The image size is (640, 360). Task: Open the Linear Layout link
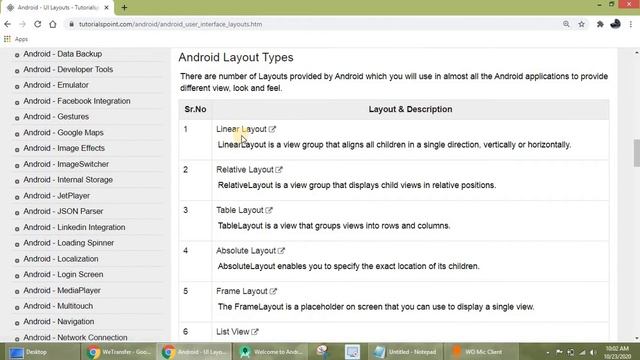pos(241,129)
